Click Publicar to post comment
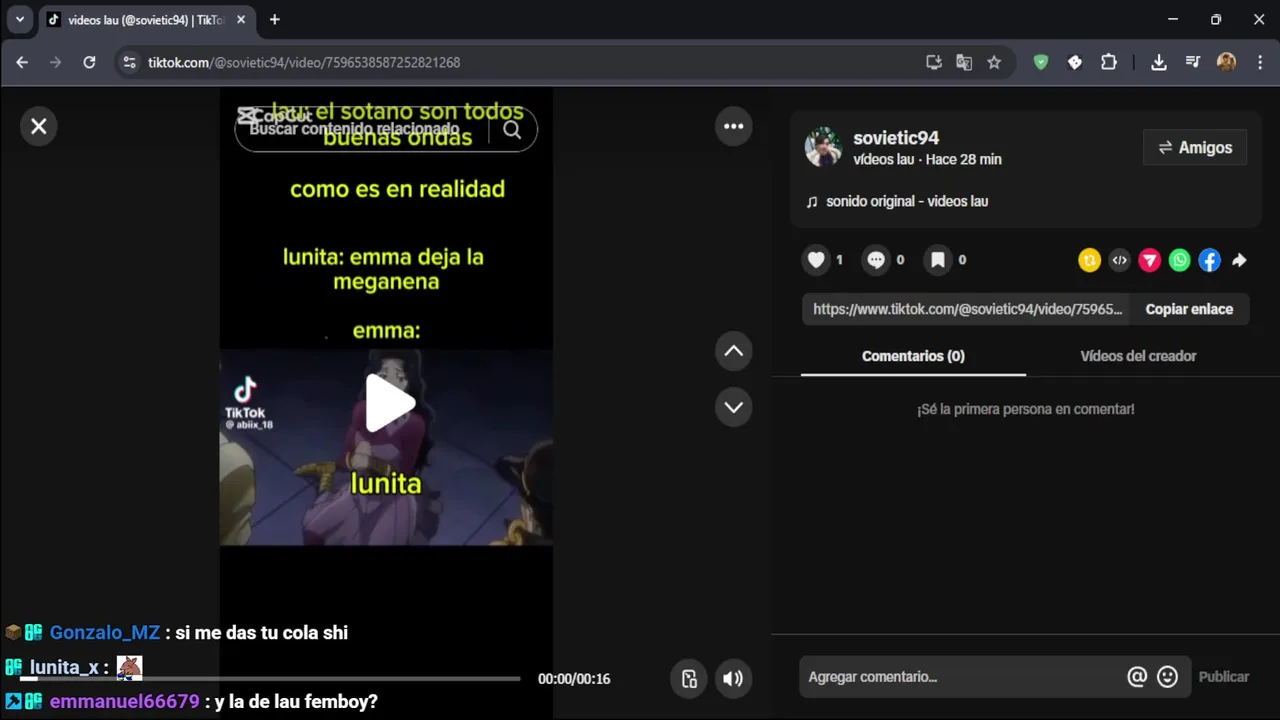Screen dimensions: 1280x720 [1224, 677]
